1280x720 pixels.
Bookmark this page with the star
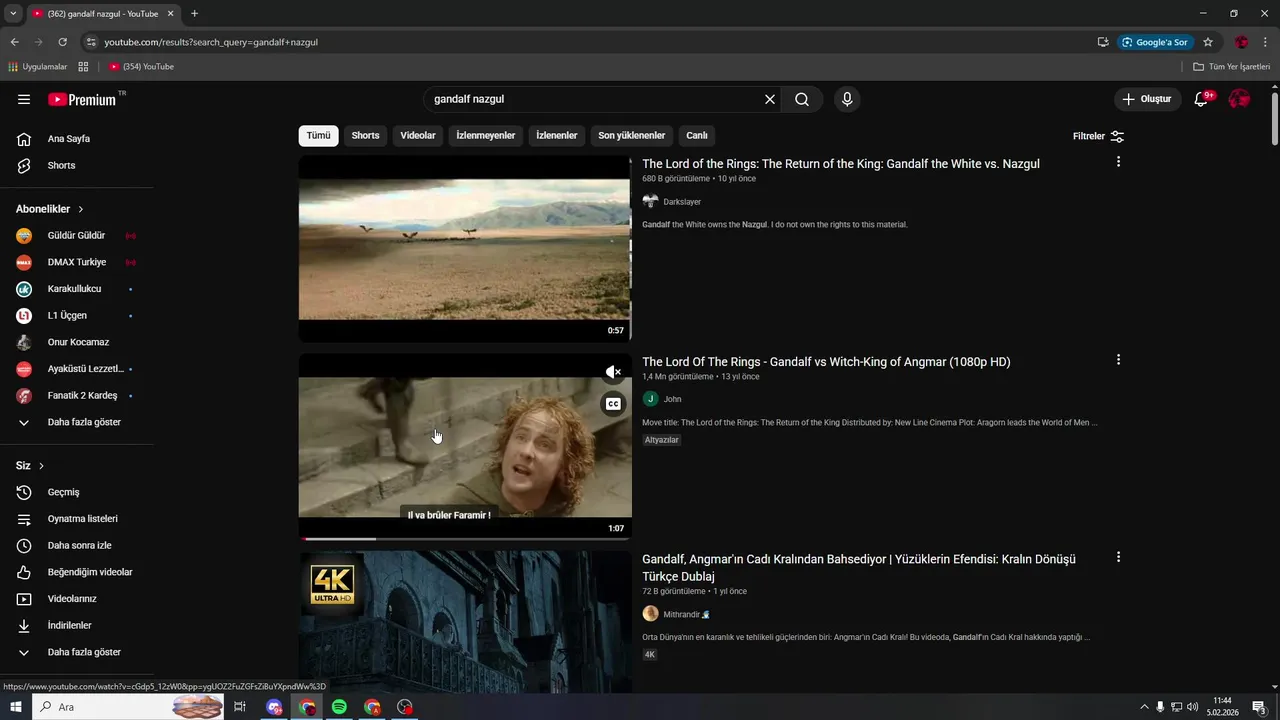1208,42
